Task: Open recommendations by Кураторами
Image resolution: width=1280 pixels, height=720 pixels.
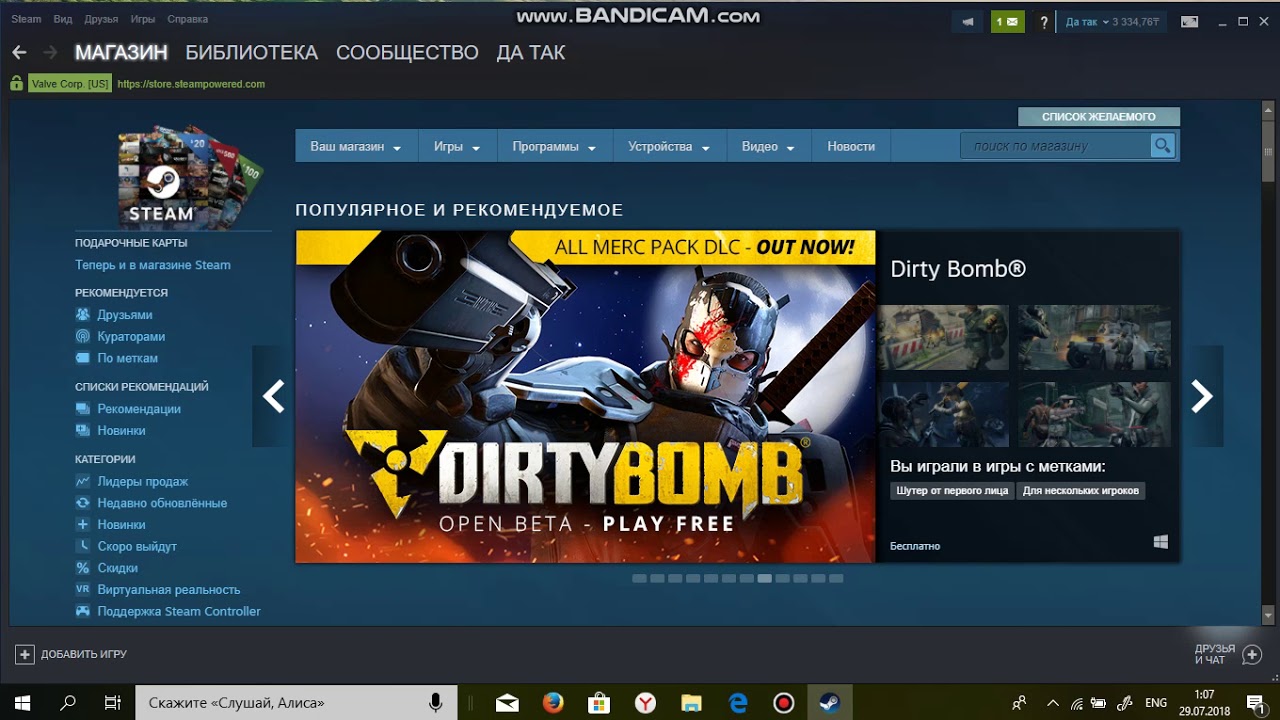Action: point(131,337)
